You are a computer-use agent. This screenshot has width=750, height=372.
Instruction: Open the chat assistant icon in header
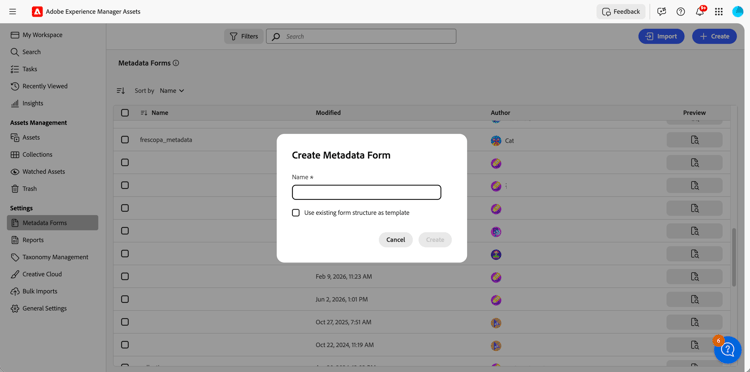click(x=662, y=11)
